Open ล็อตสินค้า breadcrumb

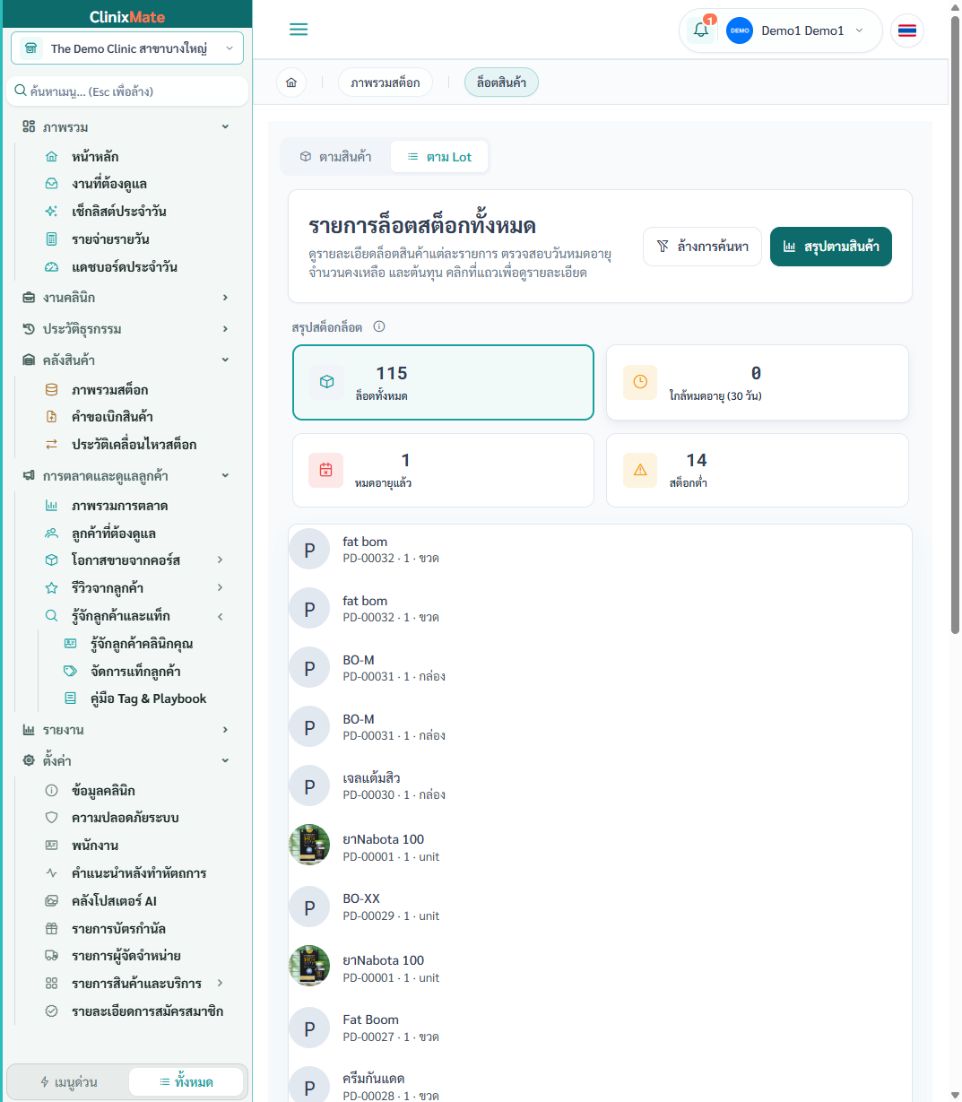coord(501,83)
